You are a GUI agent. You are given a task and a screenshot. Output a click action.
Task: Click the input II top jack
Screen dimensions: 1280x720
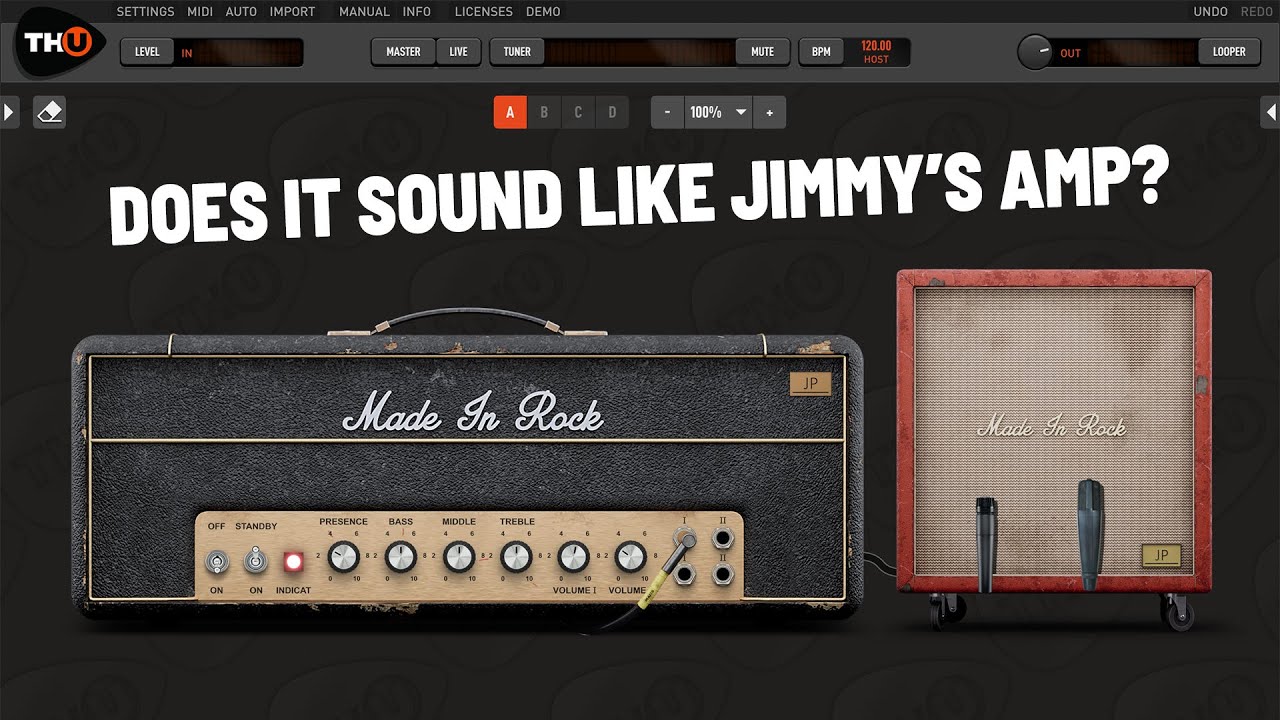point(722,540)
